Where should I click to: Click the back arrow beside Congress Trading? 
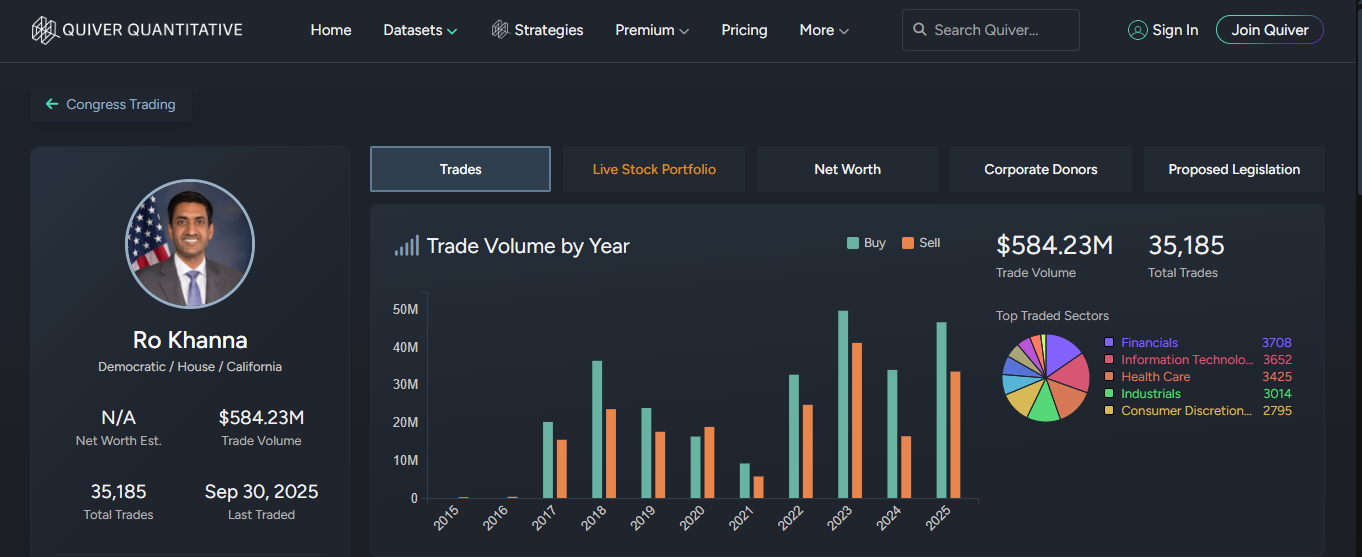(x=52, y=104)
